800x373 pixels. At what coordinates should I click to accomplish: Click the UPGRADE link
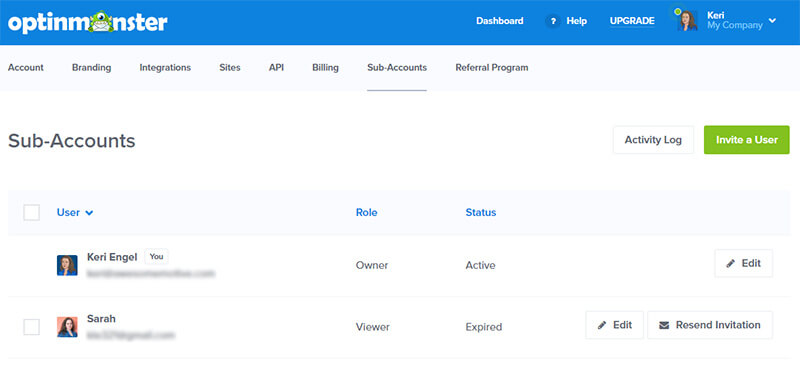(632, 21)
